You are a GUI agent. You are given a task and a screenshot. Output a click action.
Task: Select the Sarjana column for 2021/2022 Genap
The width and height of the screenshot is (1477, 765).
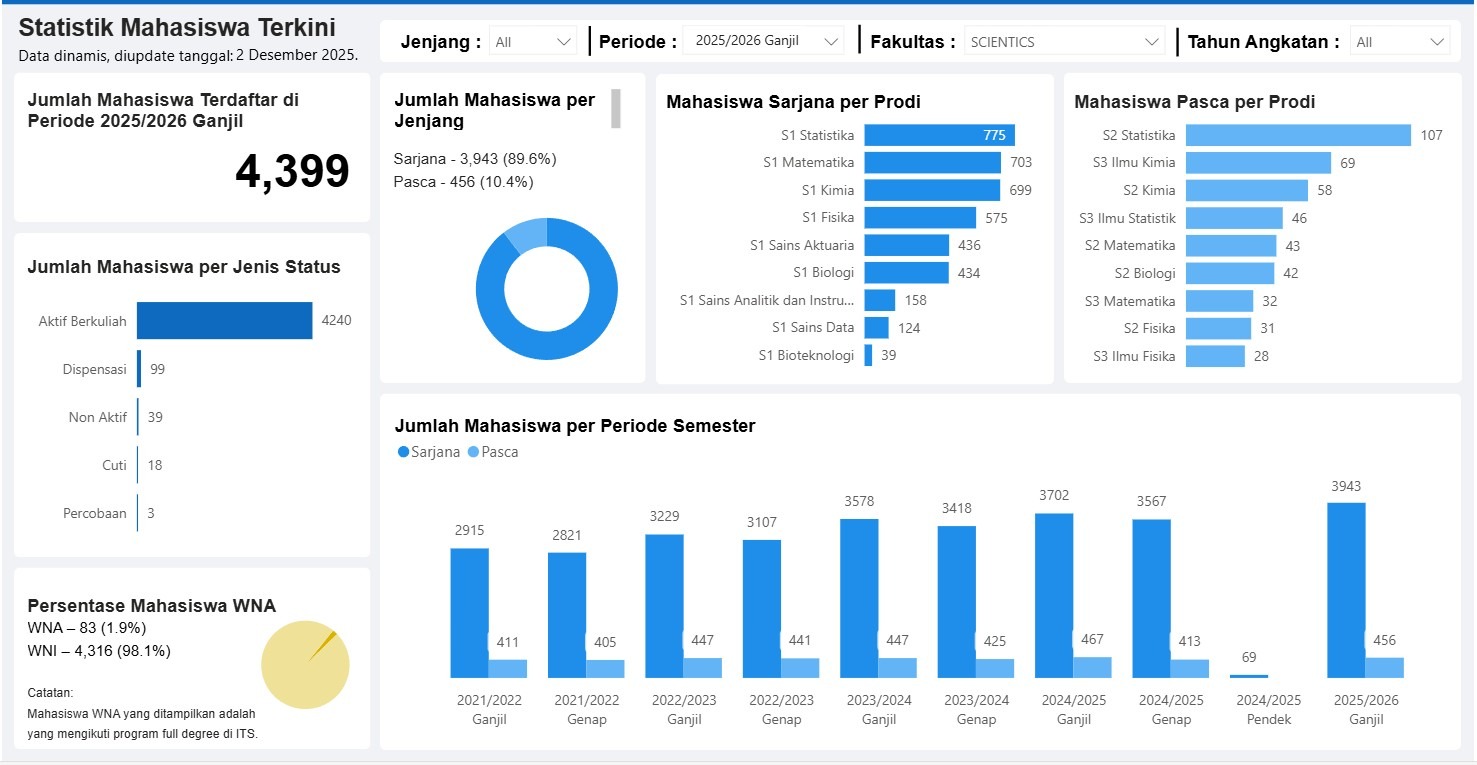pos(567,615)
